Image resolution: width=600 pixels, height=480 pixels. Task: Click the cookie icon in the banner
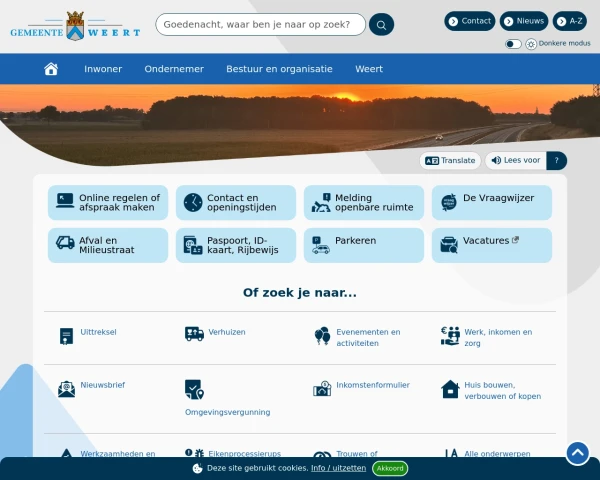pyautogui.click(x=197, y=468)
